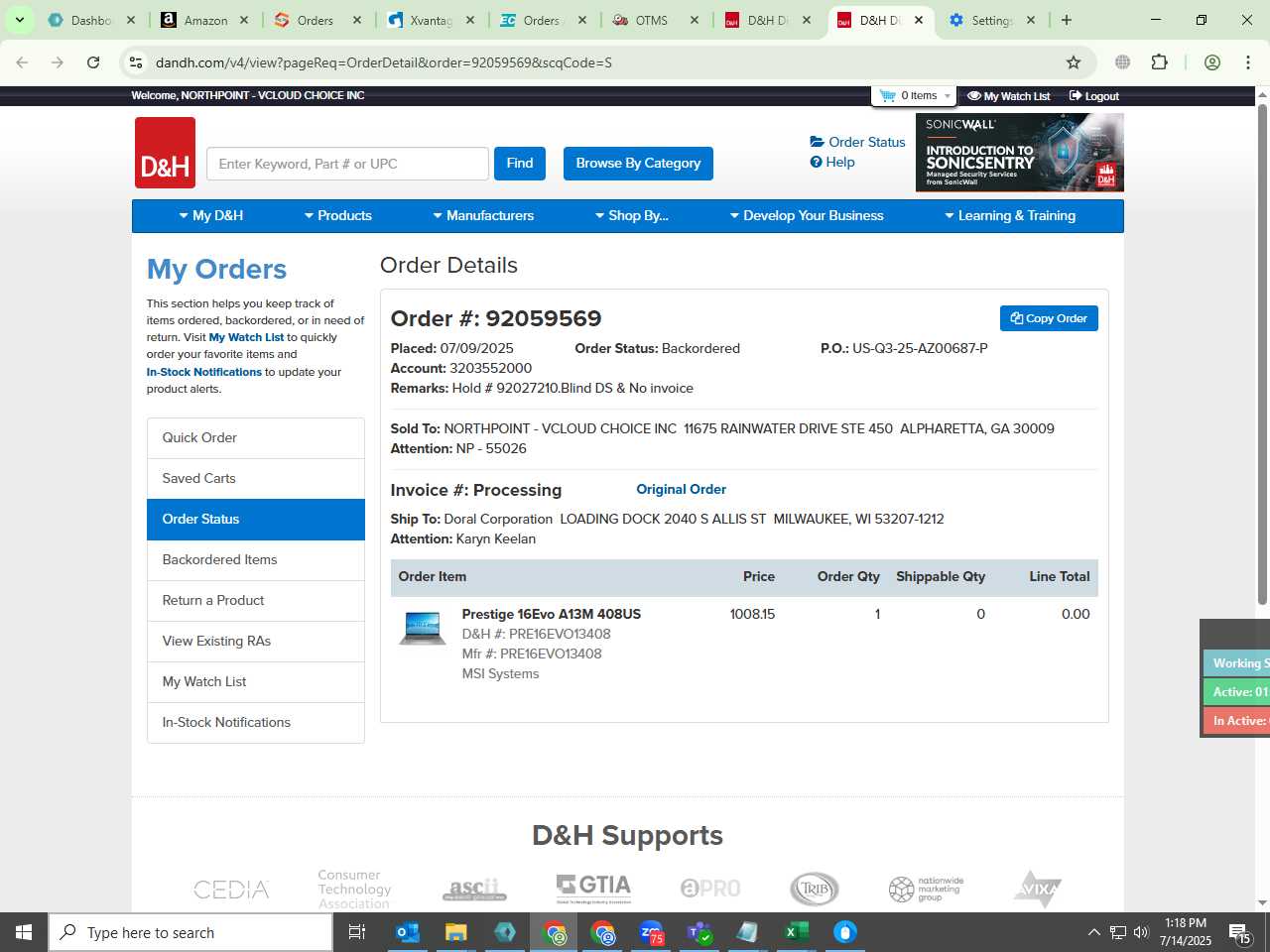Expand the Shop By... menu
This screenshot has height=952, width=1270.
(631, 215)
